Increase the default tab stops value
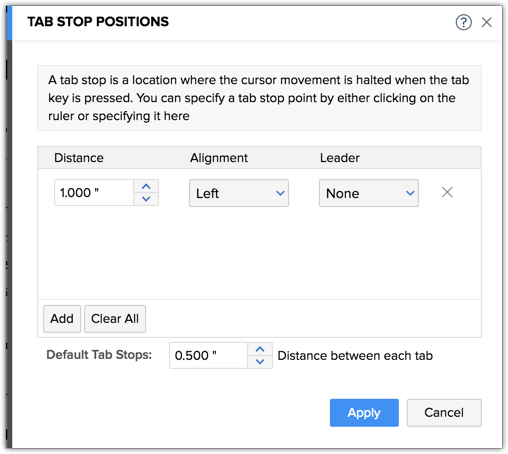Screen dimensions: 508x454 pyautogui.click(x=260, y=349)
